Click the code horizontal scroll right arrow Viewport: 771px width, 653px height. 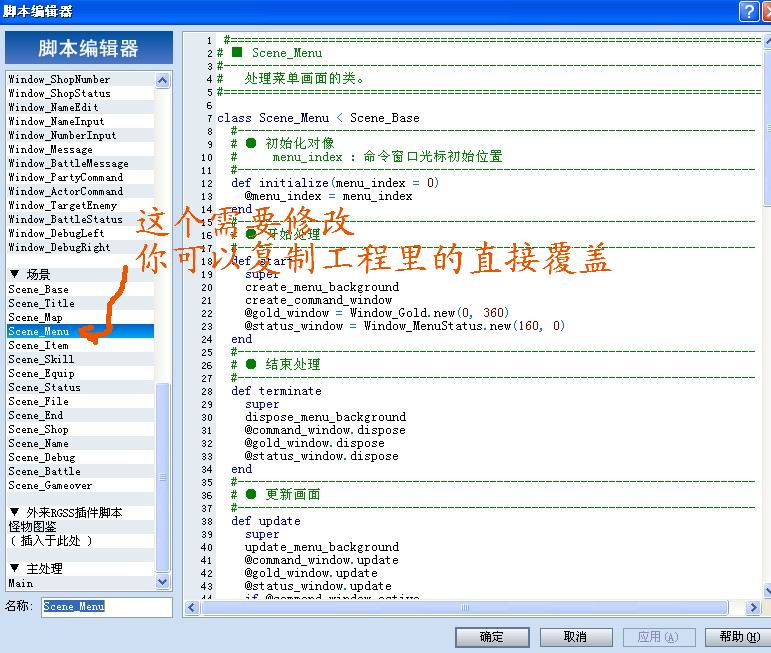[x=753, y=608]
